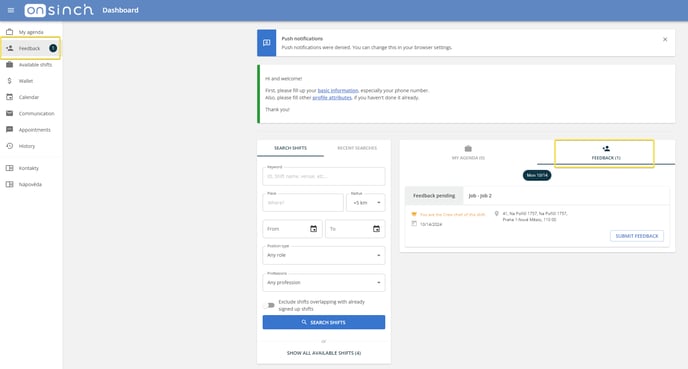Click the History clock icon
The height and width of the screenshot is (369, 688).
tap(10, 146)
